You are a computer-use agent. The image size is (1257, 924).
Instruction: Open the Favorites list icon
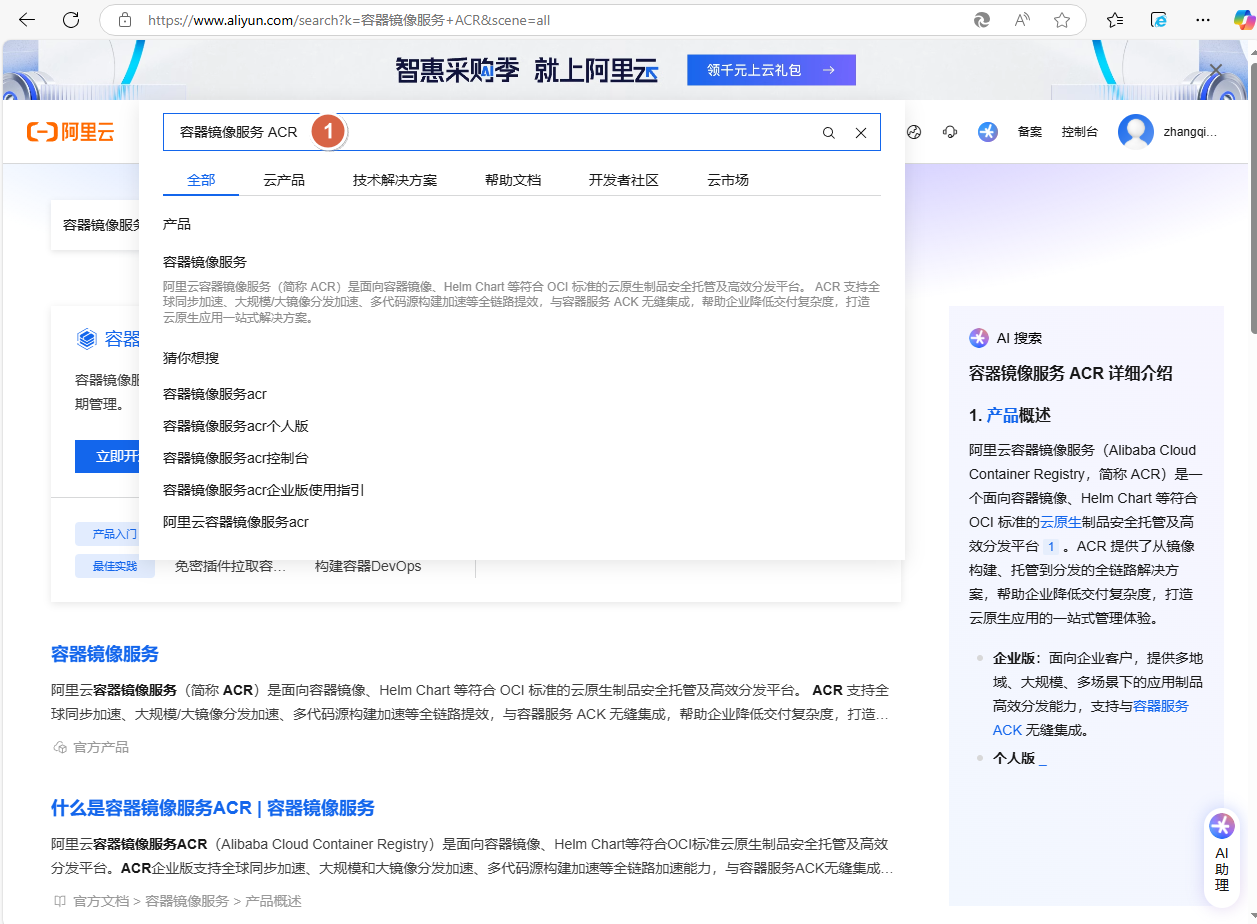[x=1115, y=20]
